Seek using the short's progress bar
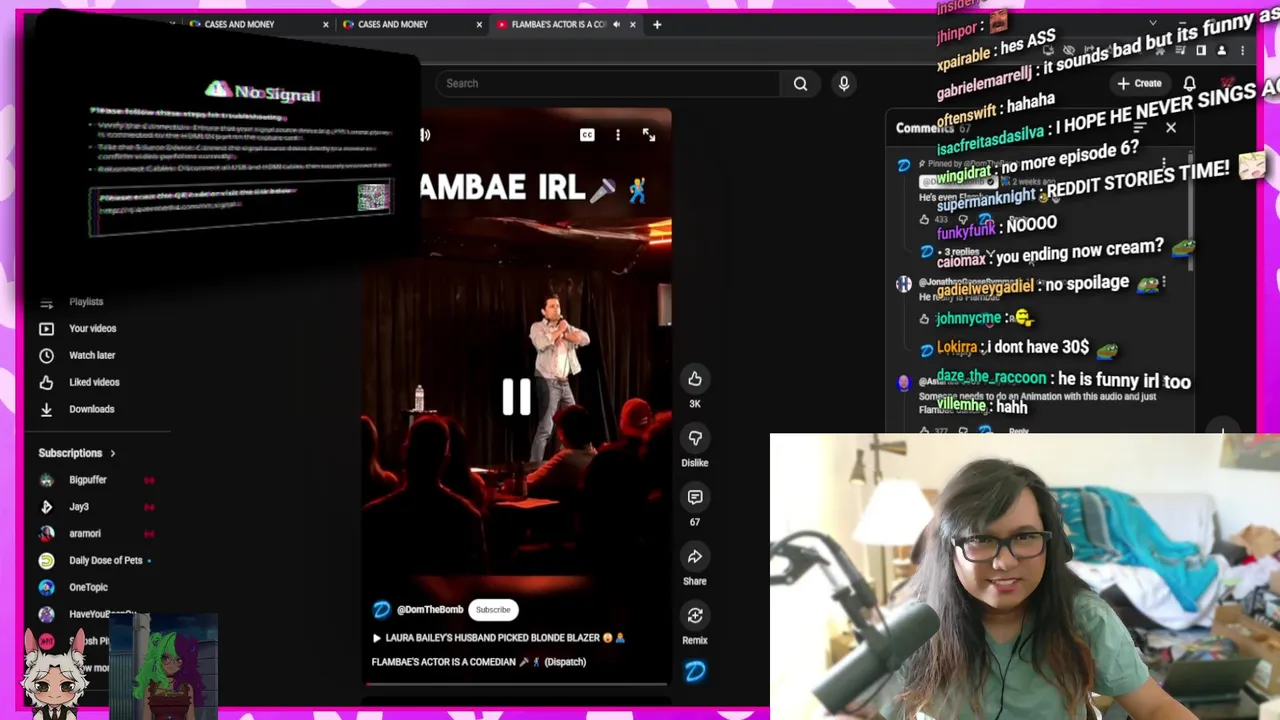The image size is (1280, 720). pyautogui.click(x=516, y=684)
